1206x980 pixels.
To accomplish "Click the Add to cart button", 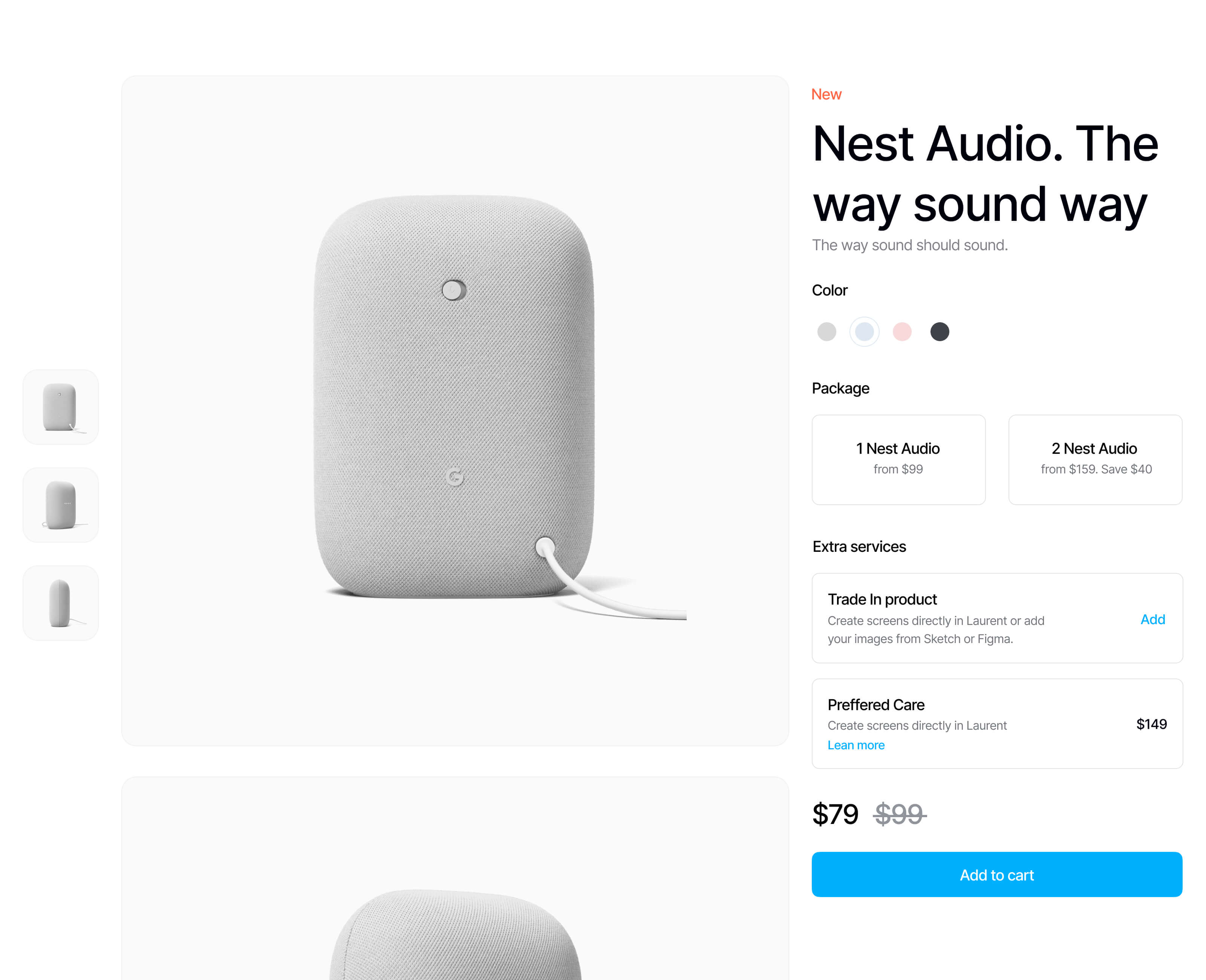I will (996, 874).
